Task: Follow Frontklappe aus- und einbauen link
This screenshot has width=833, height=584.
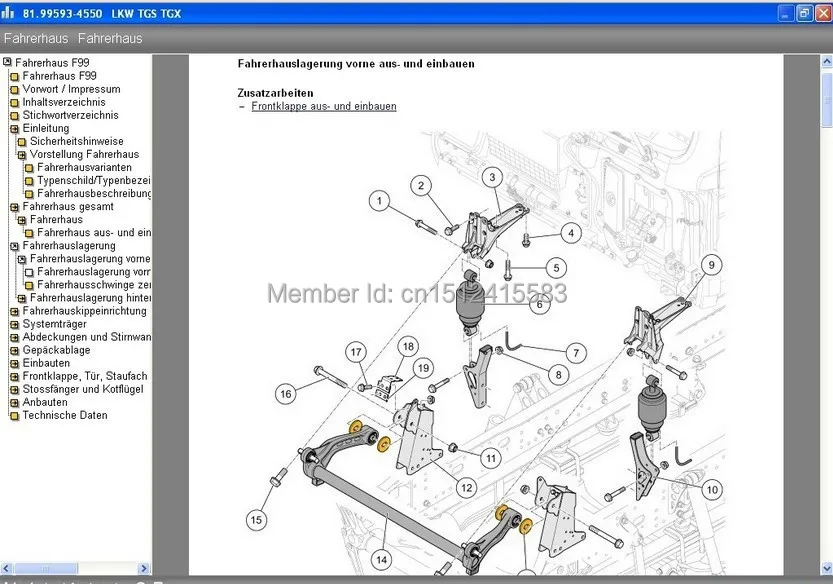Action: pyautogui.click(x=324, y=106)
